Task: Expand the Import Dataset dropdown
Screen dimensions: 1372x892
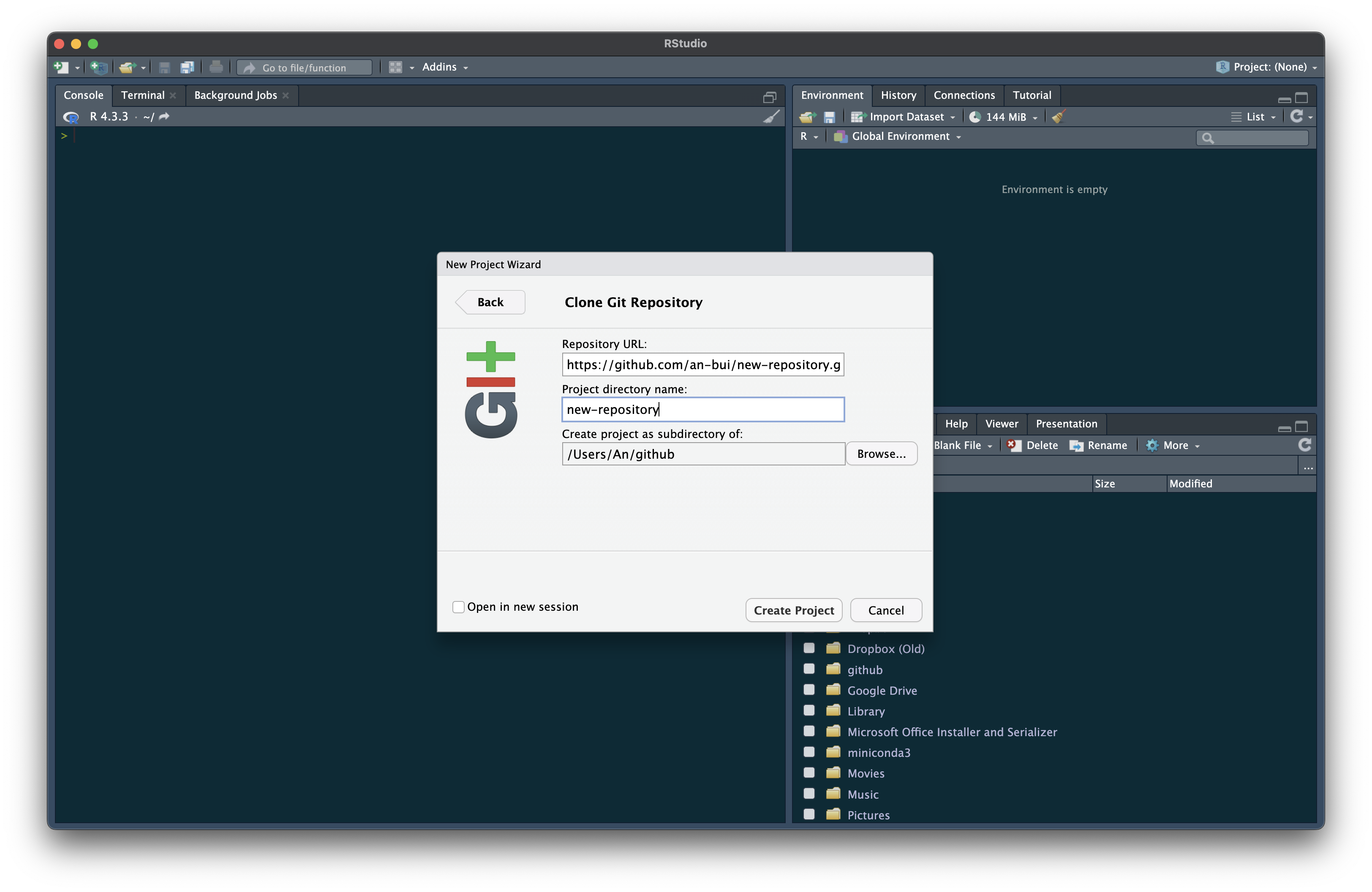Action: 906,117
